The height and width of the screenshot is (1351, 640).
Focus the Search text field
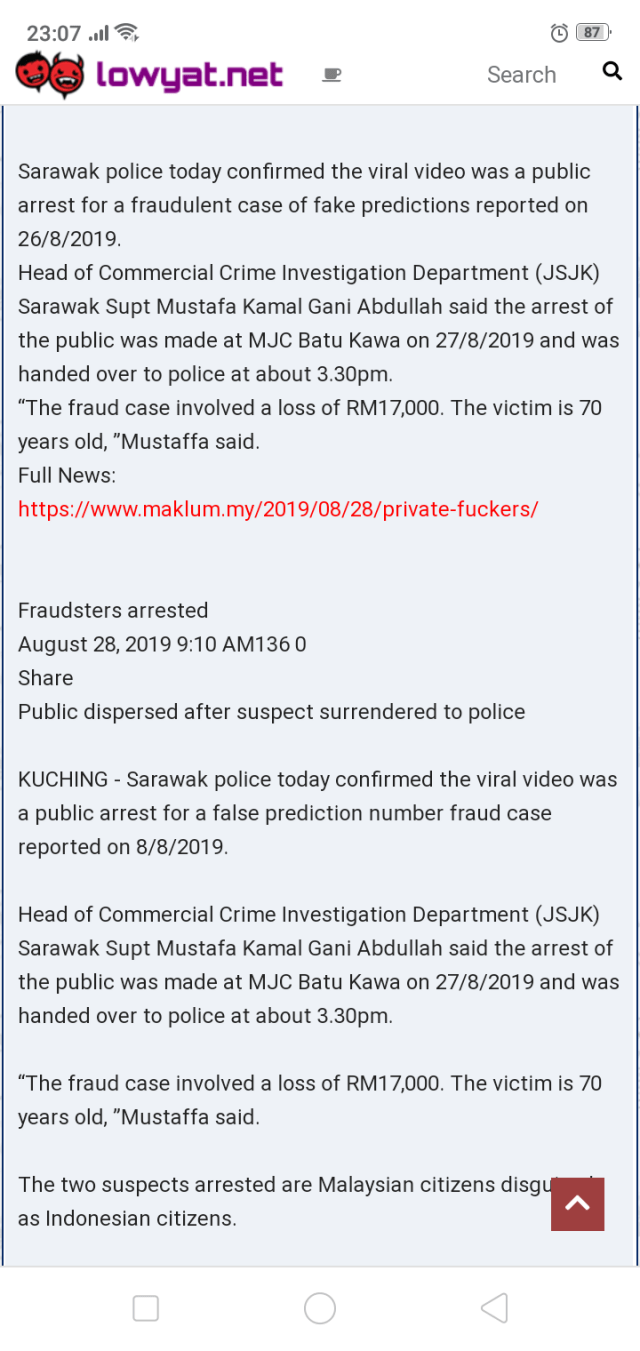(521, 75)
